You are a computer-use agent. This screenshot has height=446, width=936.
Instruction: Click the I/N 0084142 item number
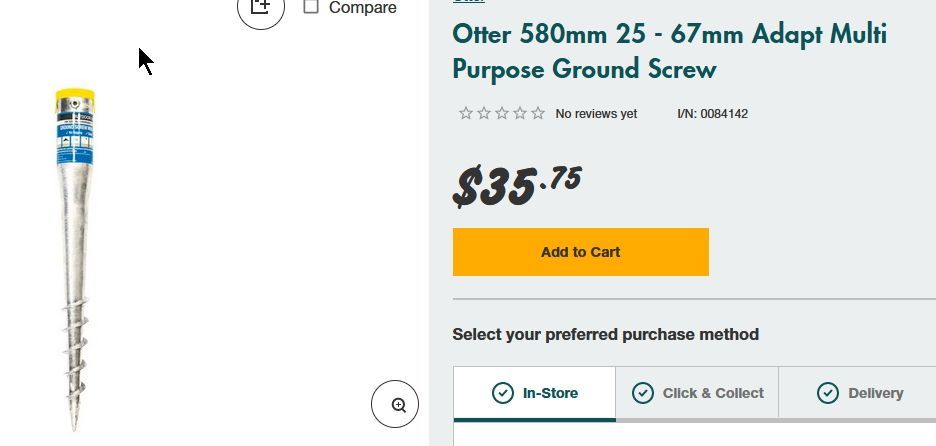(x=712, y=114)
